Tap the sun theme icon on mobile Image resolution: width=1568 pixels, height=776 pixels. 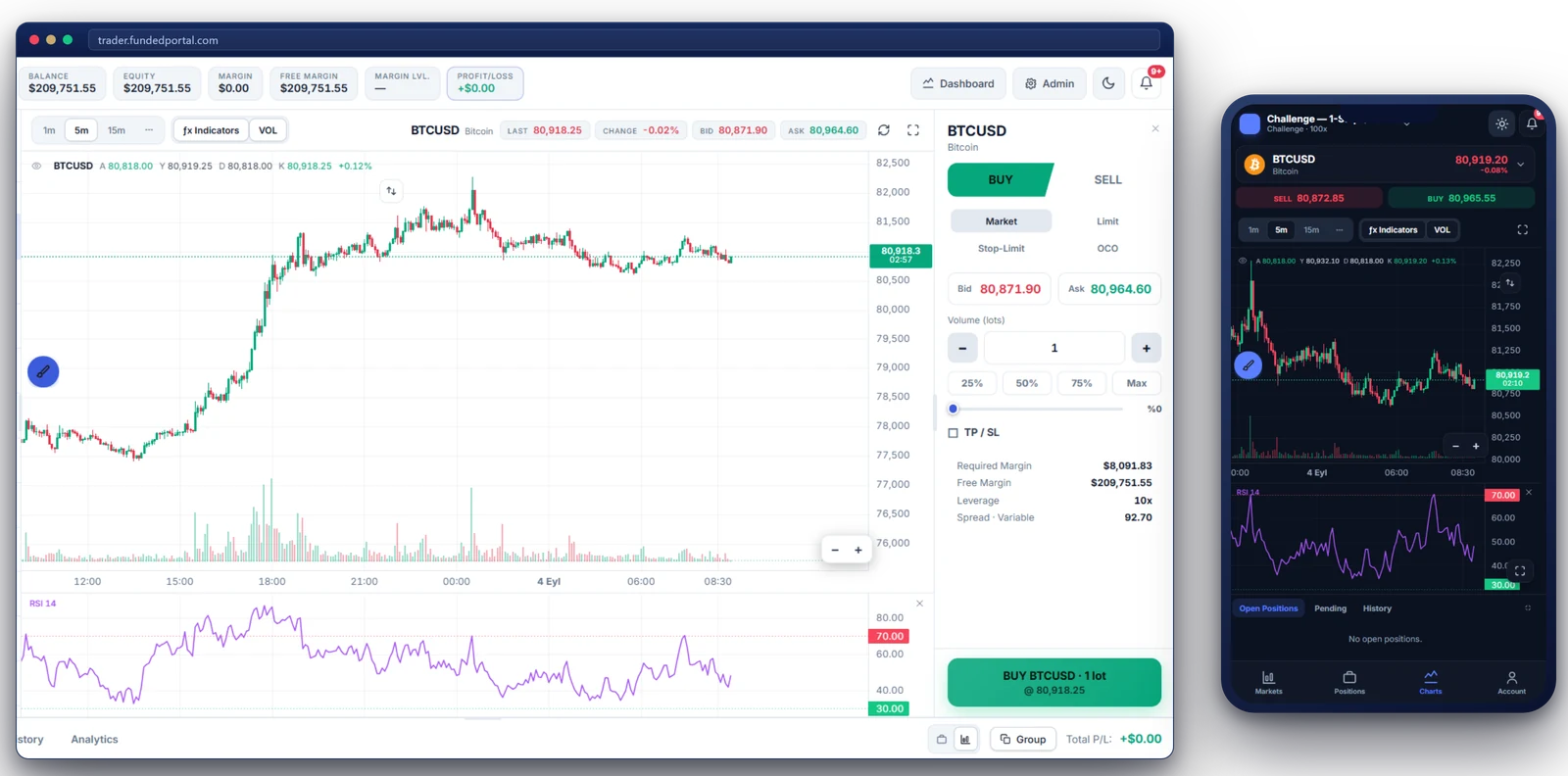(1501, 124)
